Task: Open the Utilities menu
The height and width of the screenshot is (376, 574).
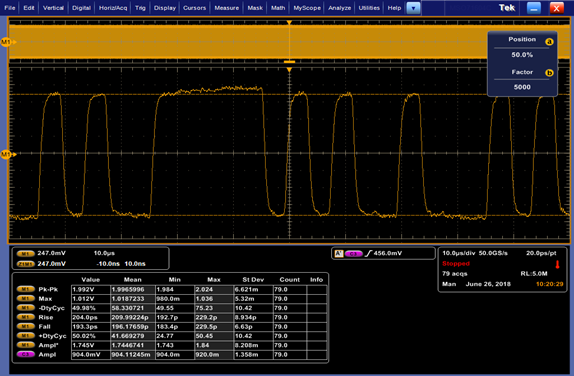Action: tap(369, 8)
